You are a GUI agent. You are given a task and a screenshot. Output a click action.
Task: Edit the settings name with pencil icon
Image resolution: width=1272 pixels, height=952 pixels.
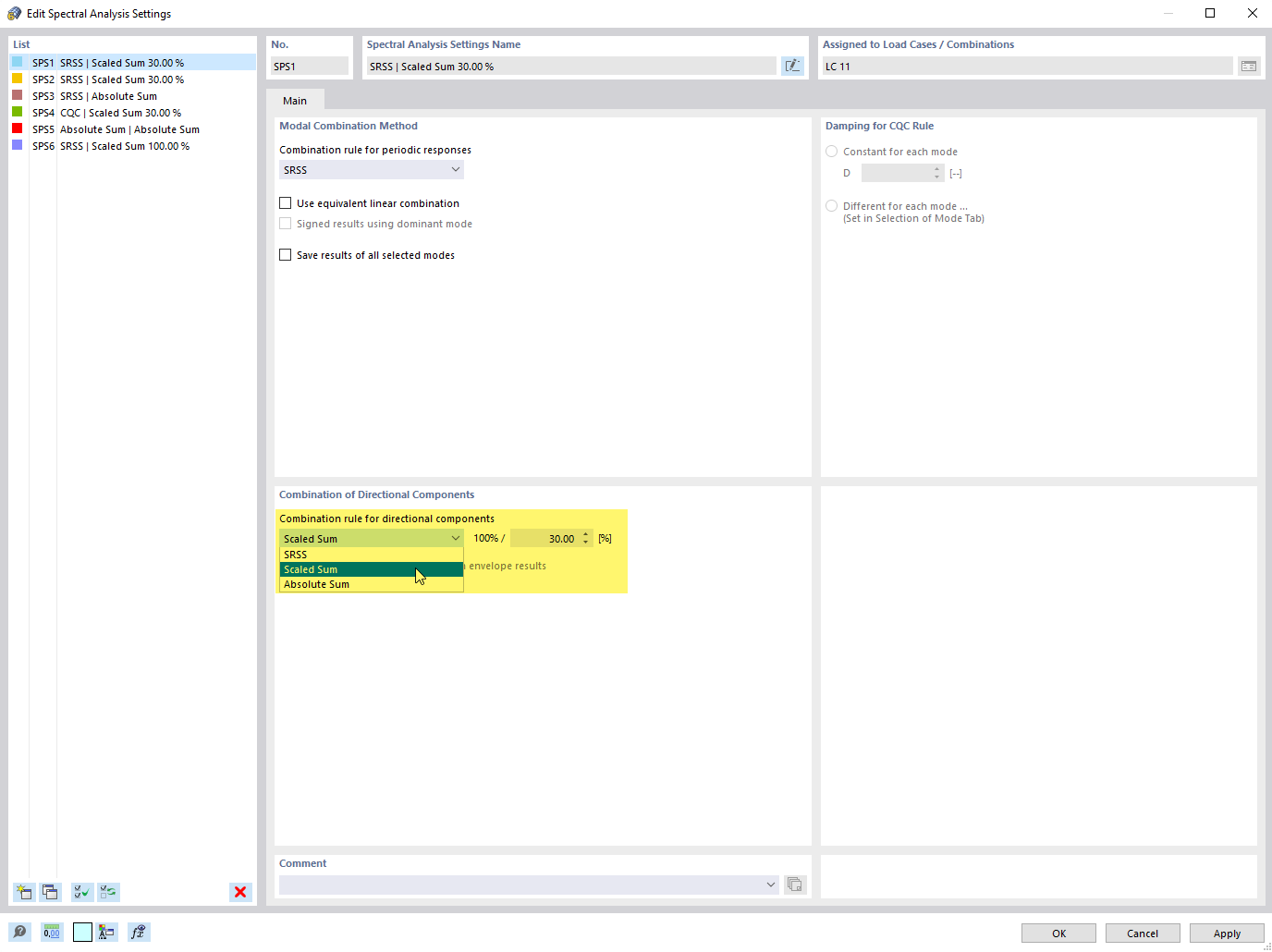click(792, 66)
